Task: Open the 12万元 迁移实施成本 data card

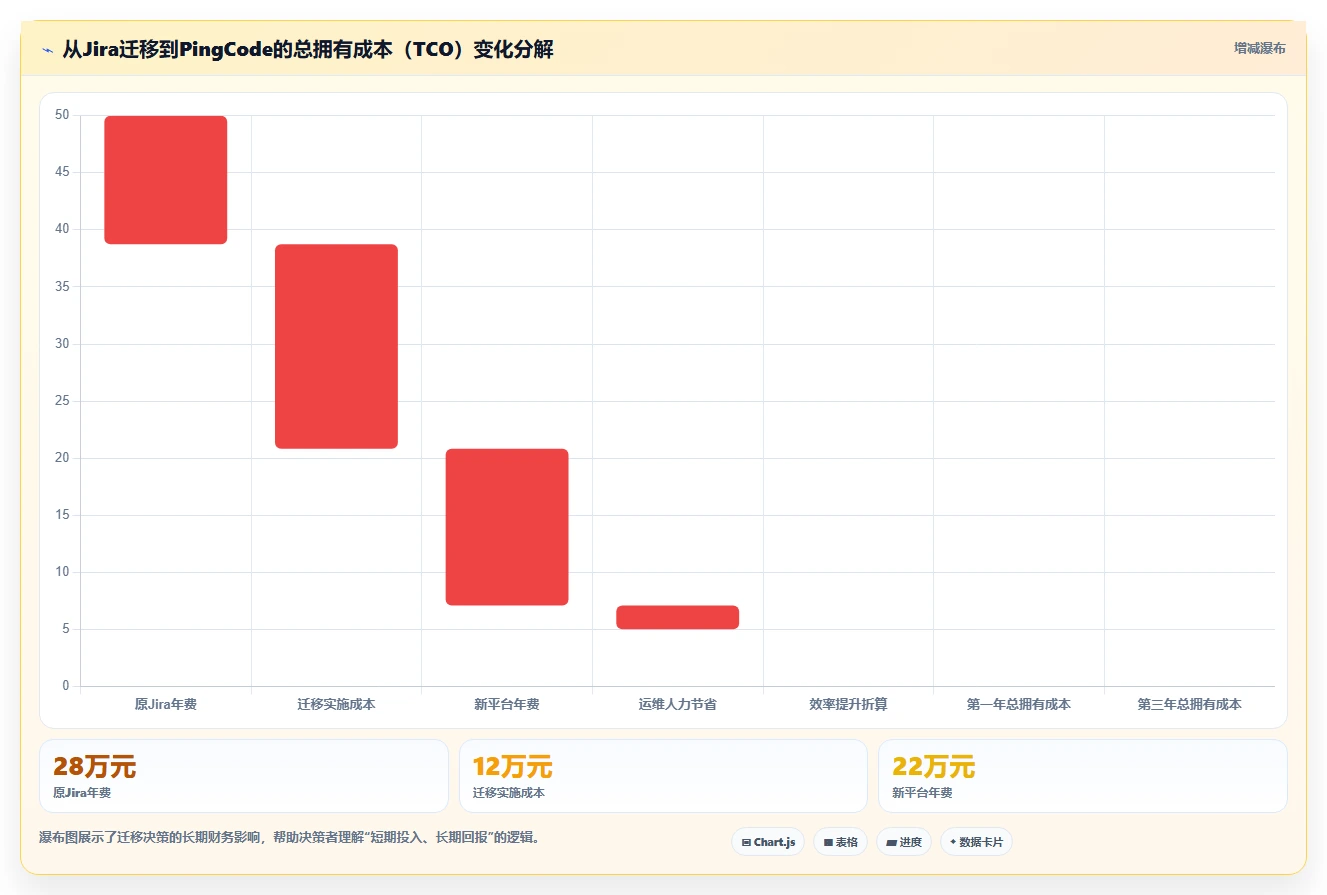Action: (x=663, y=776)
